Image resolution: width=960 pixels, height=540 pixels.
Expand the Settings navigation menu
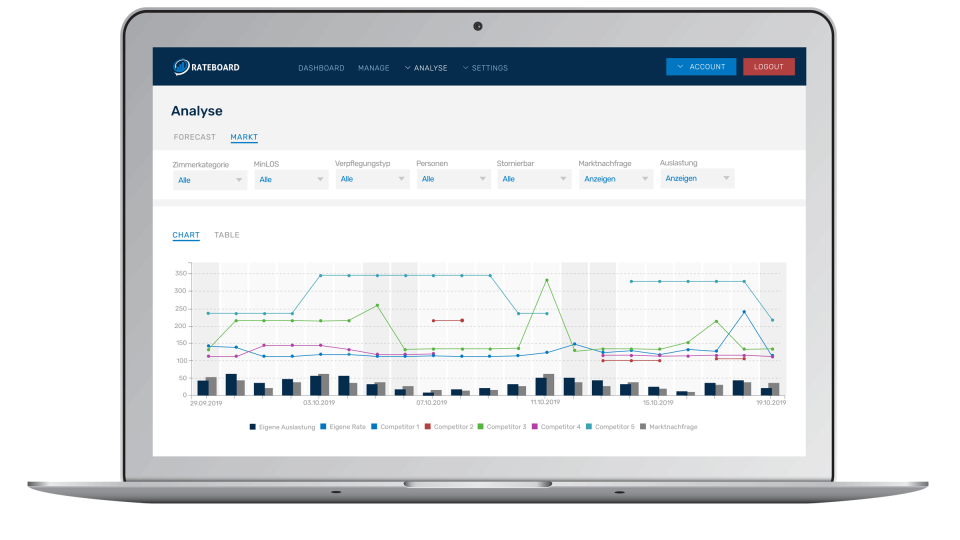(486, 68)
